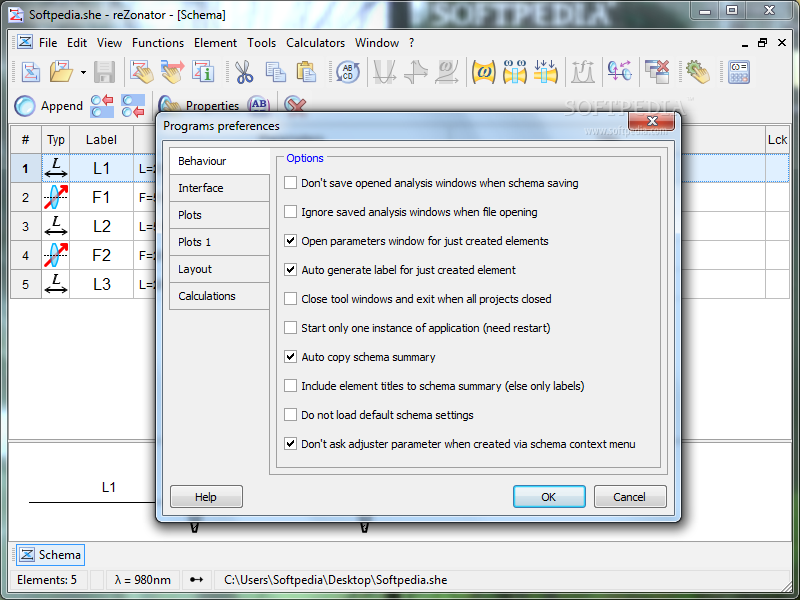This screenshot has width=800, height=600.
Task: Click the yellow omega beam icon
Action: point(483,72)
